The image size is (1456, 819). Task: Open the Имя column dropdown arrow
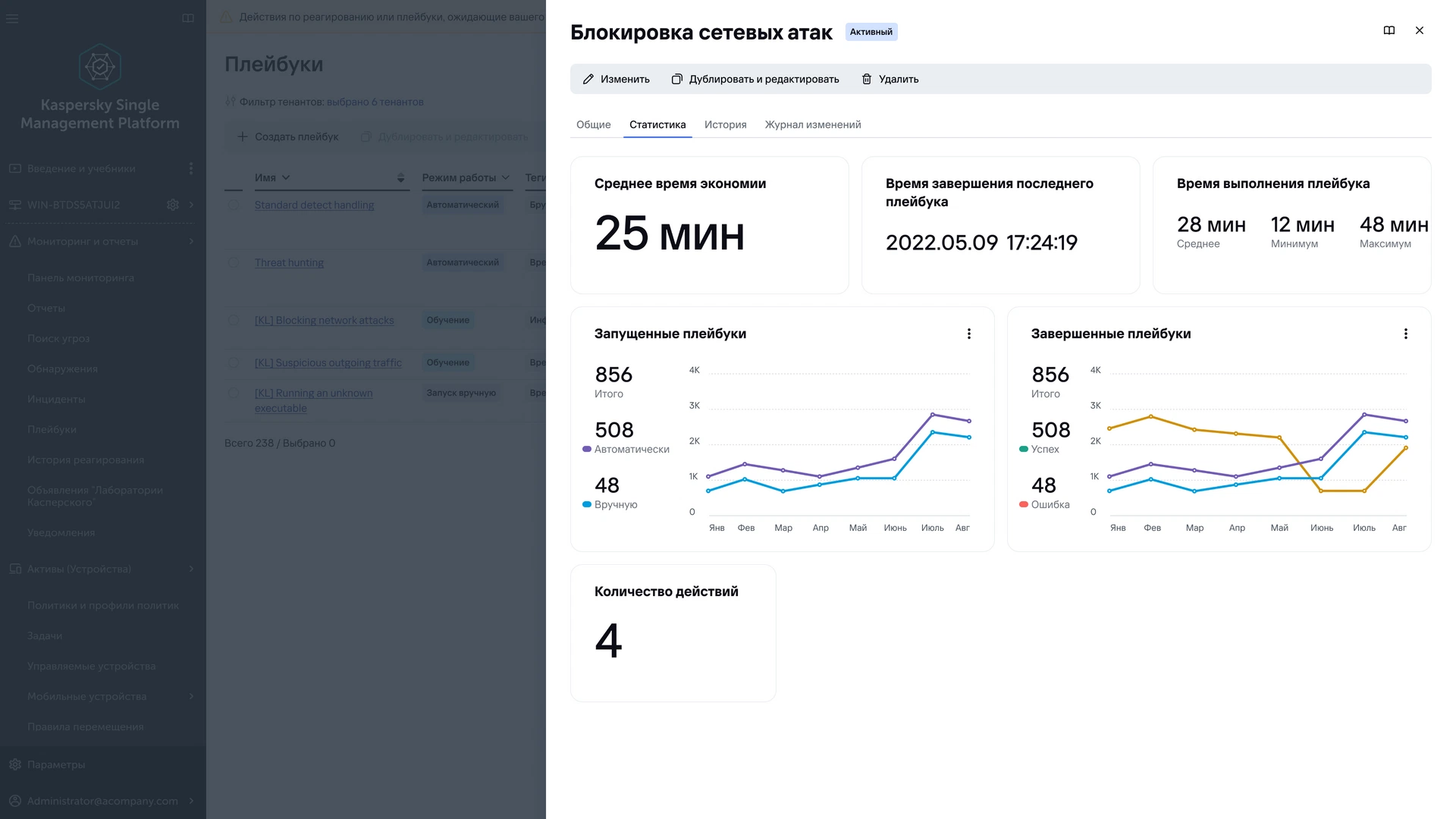[286, 177]
